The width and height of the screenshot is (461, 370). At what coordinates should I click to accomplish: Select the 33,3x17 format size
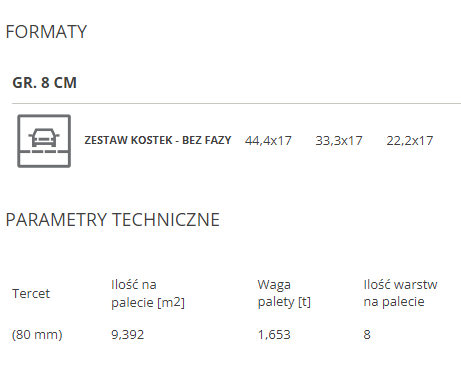click(339, 141)
